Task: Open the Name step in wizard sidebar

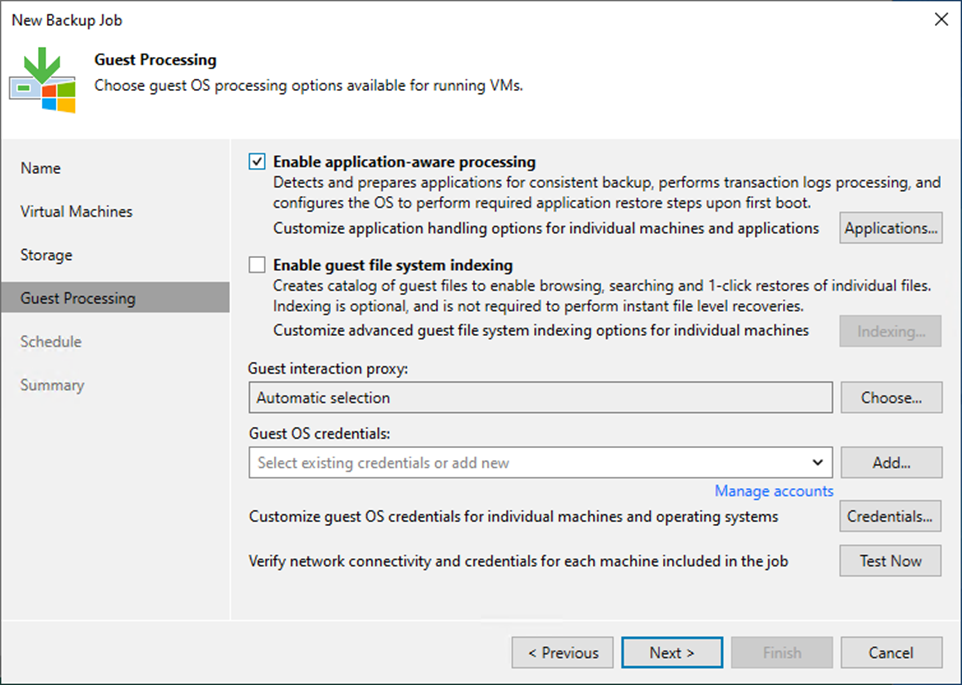Action: tap(41, 168)
